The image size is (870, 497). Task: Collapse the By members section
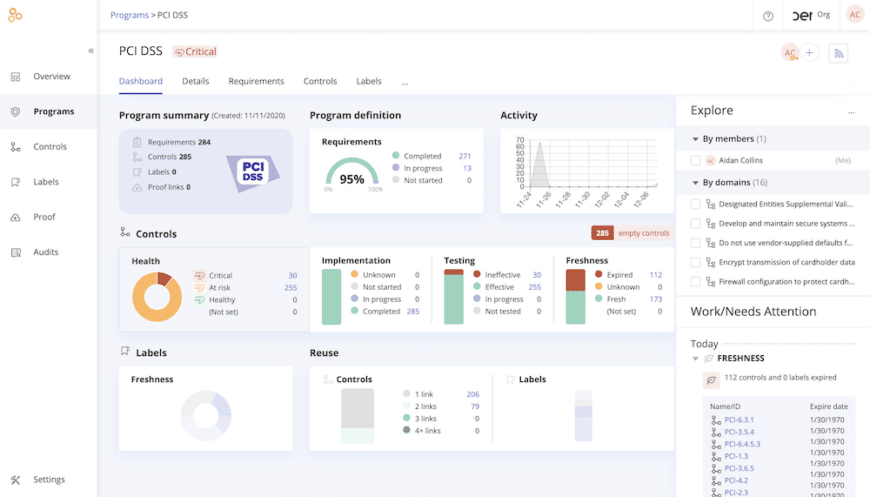[x=695, y=139]
